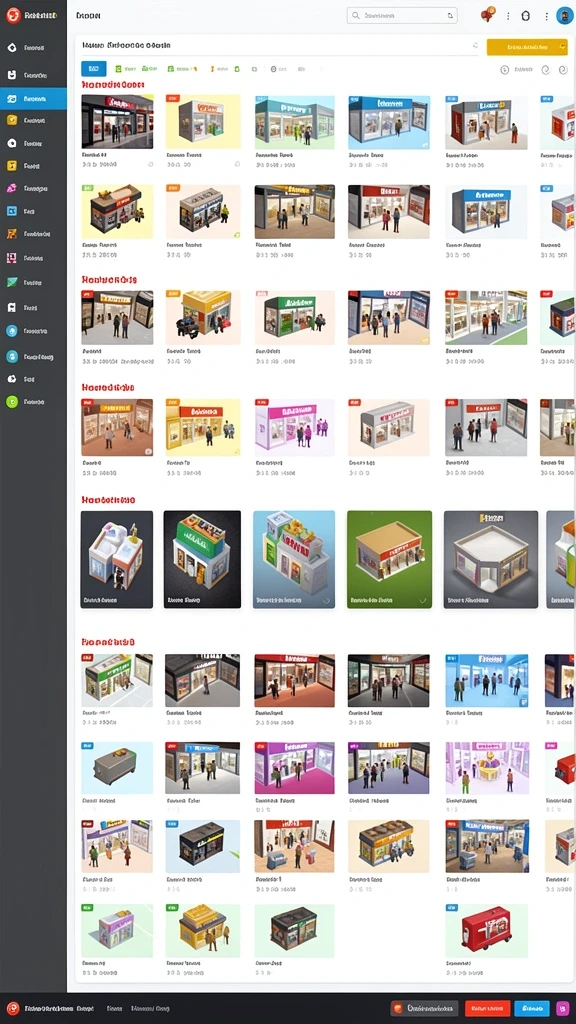The height and width of the screenshot is (1024, 576).
Task: Click the yellow action button below the top bar
Action: point(527,47)
